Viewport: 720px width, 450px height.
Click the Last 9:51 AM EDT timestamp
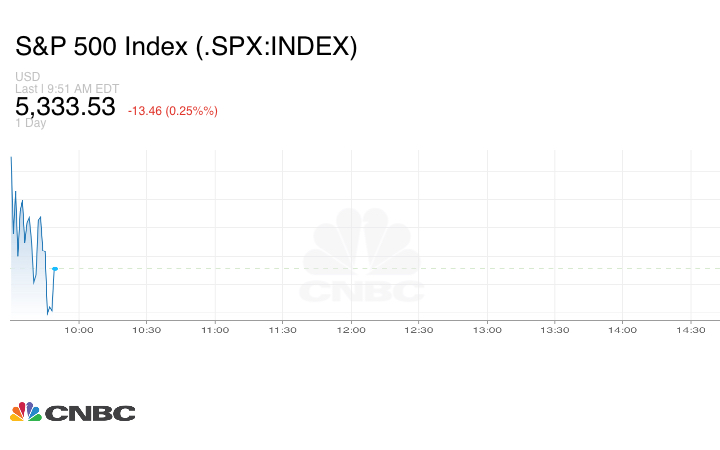(68, 88)
